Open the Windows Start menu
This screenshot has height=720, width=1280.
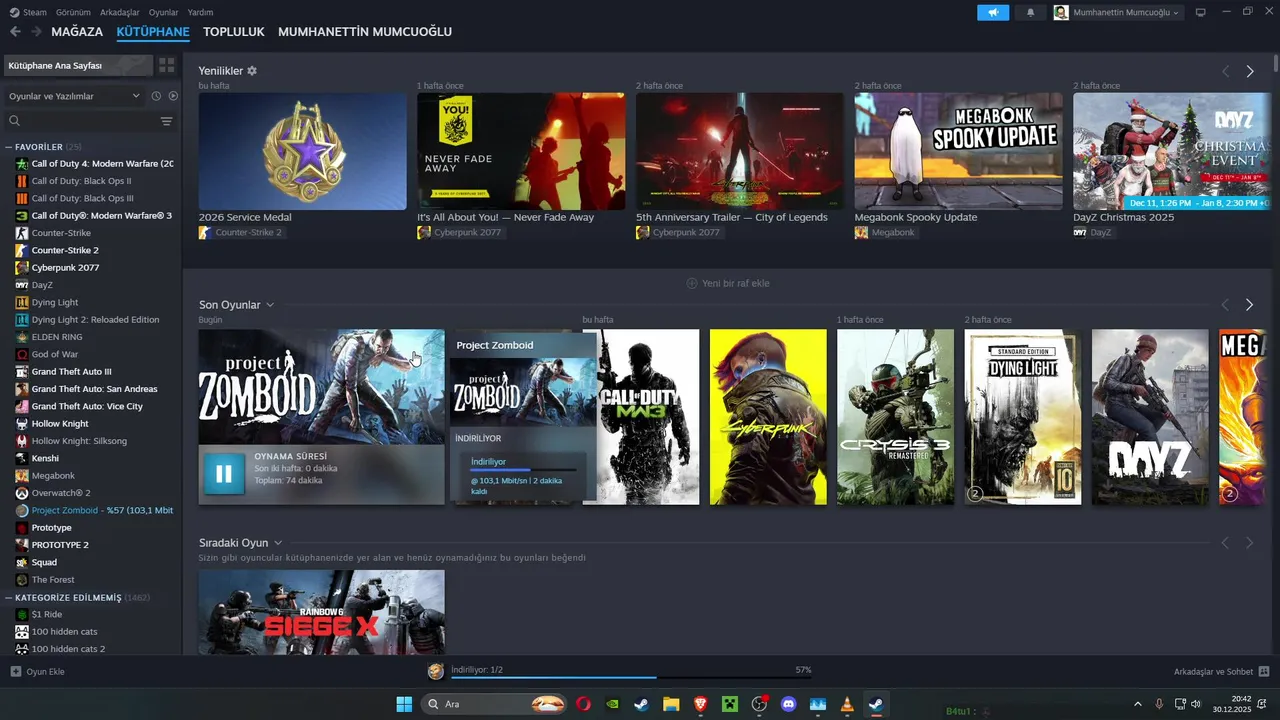point(404,704)
